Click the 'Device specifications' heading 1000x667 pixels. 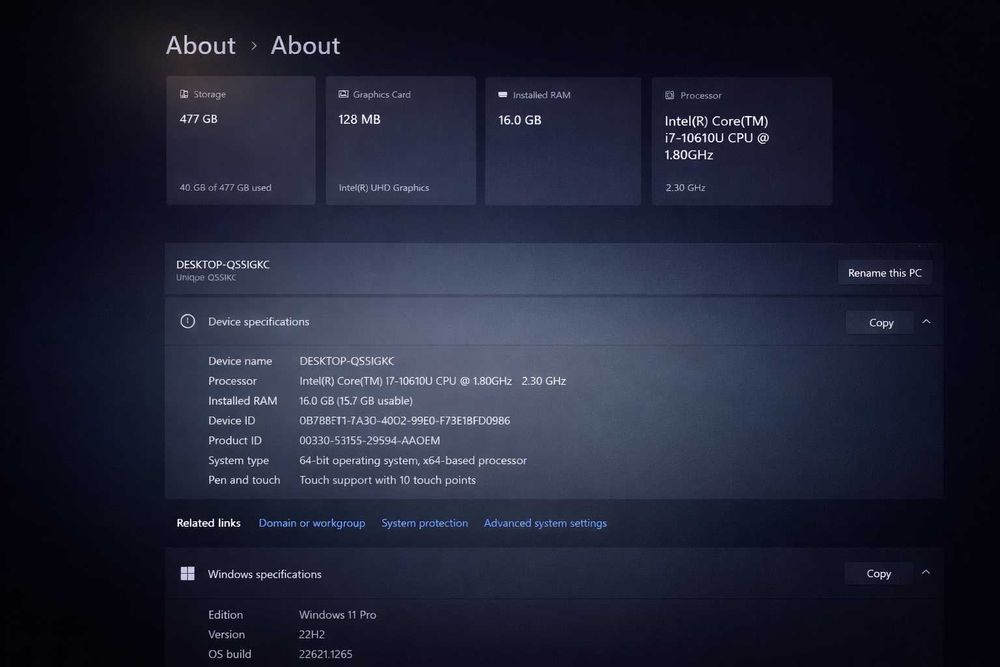[258, 321]
